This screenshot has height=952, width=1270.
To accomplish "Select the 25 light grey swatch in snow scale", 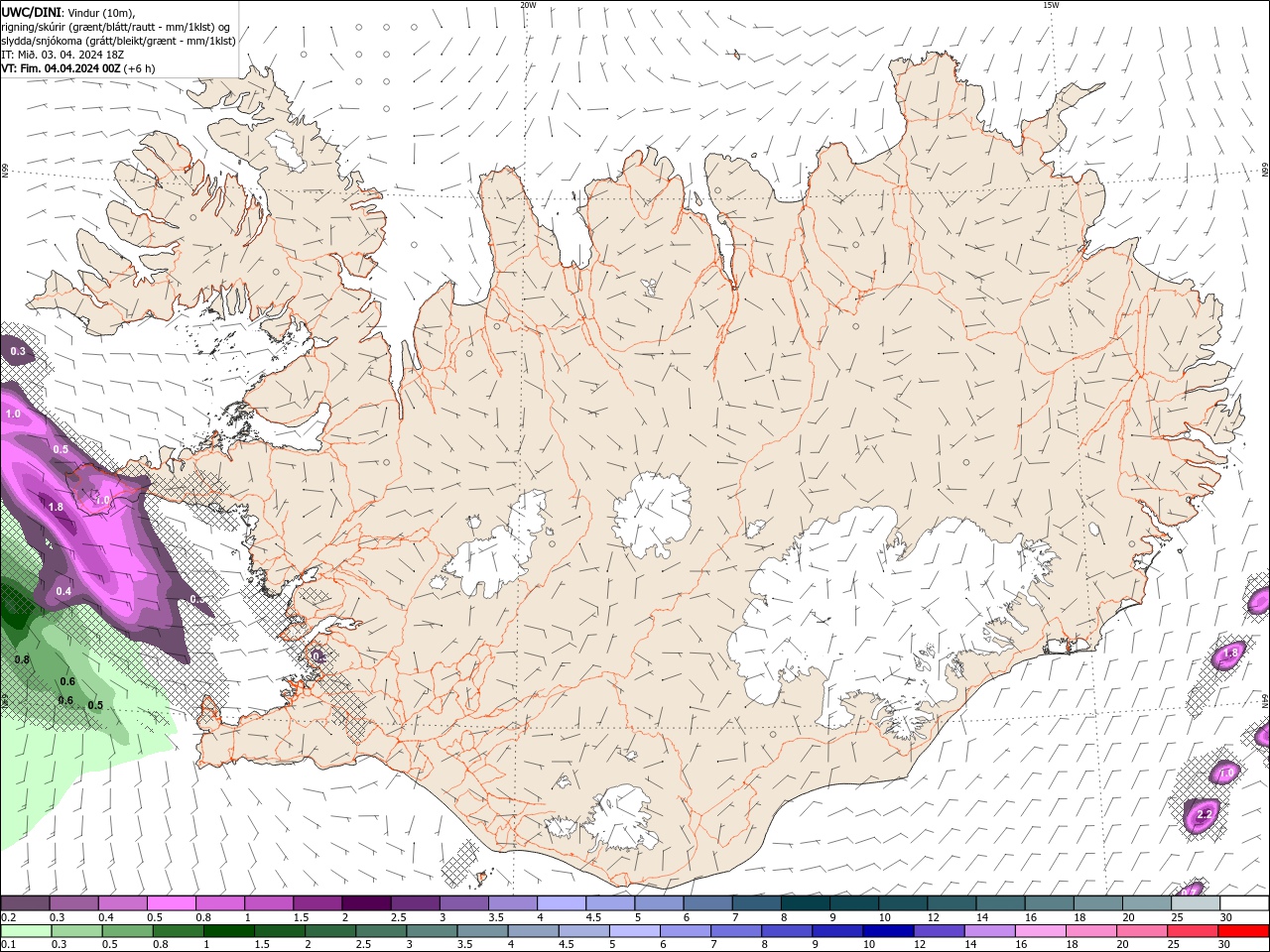I will 1196,903.
